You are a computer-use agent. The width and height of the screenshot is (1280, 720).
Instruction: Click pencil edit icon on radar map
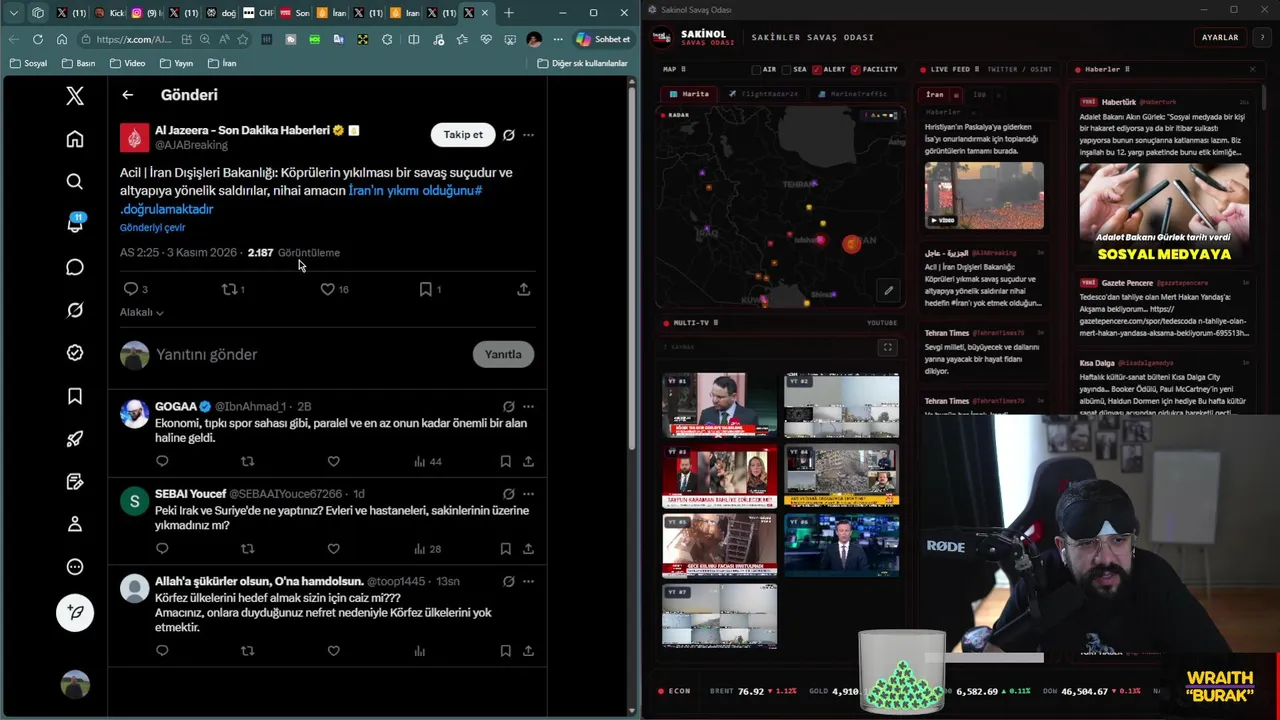887,291
